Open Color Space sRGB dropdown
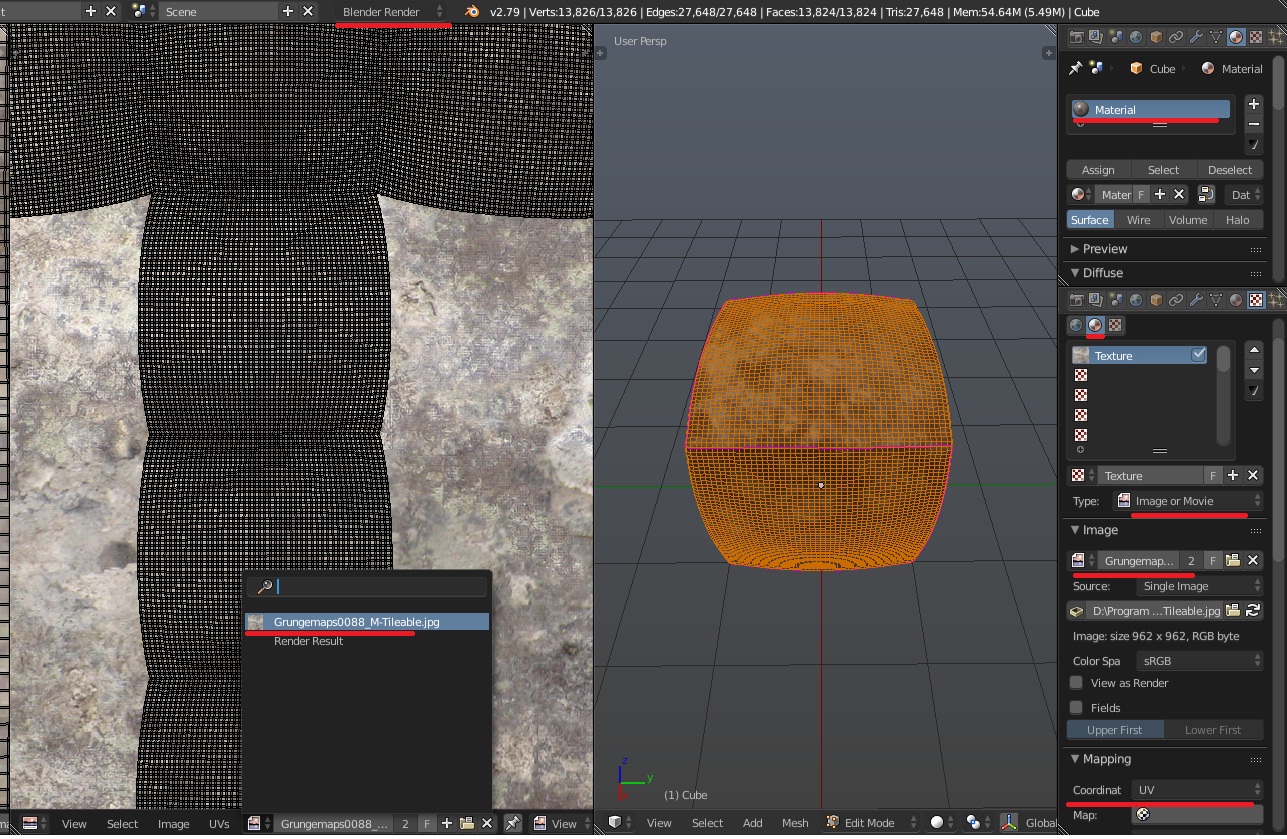Screen dimensions: 1287x839 pyautogui.click(x=1199, y=661)
